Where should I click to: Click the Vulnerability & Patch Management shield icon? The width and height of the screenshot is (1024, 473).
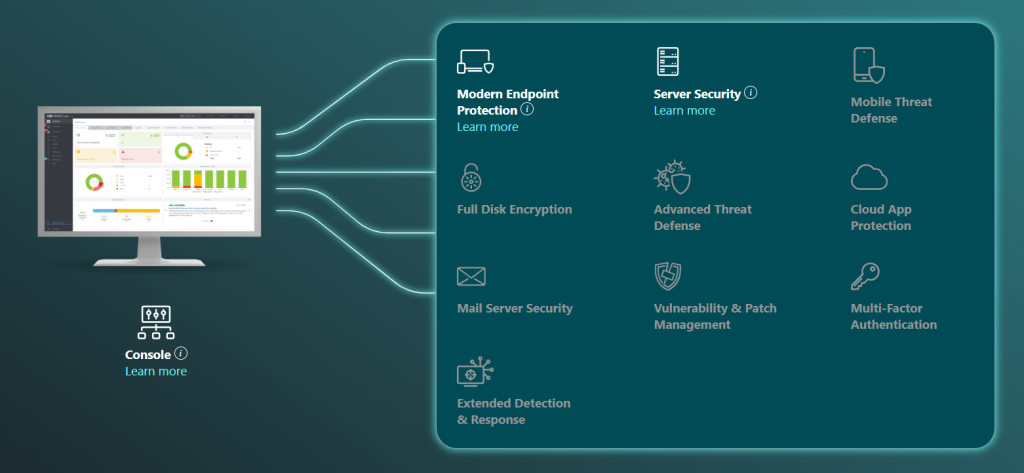click(x=669, y=277)
